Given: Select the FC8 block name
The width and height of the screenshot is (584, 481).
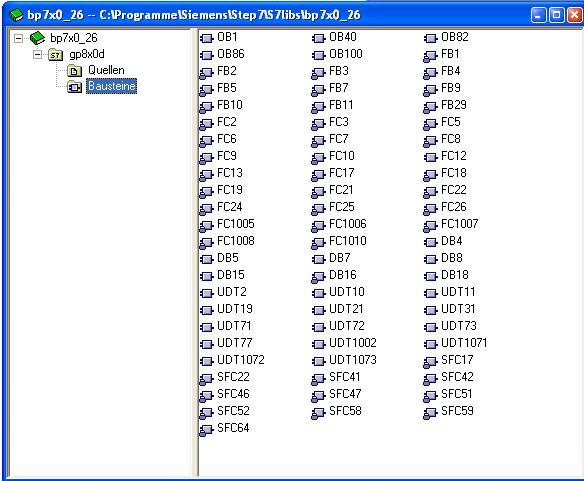Looking at the screenshot, I should click(451, 139).
